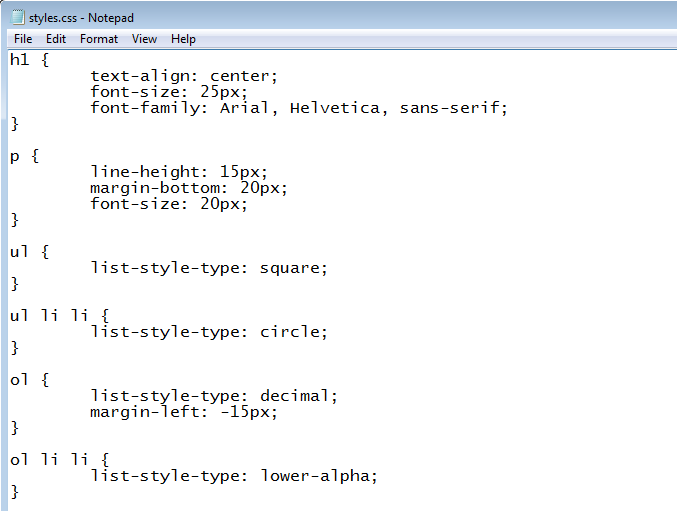Screen dimensions: 677x511
Task: Click on list-style-type: decimal line
Action: (214, 396)
